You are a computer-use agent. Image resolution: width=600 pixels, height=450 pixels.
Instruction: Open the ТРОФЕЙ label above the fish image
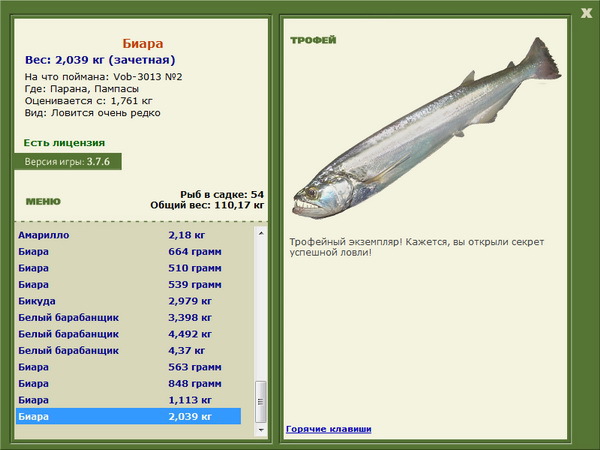pos(313,40)
